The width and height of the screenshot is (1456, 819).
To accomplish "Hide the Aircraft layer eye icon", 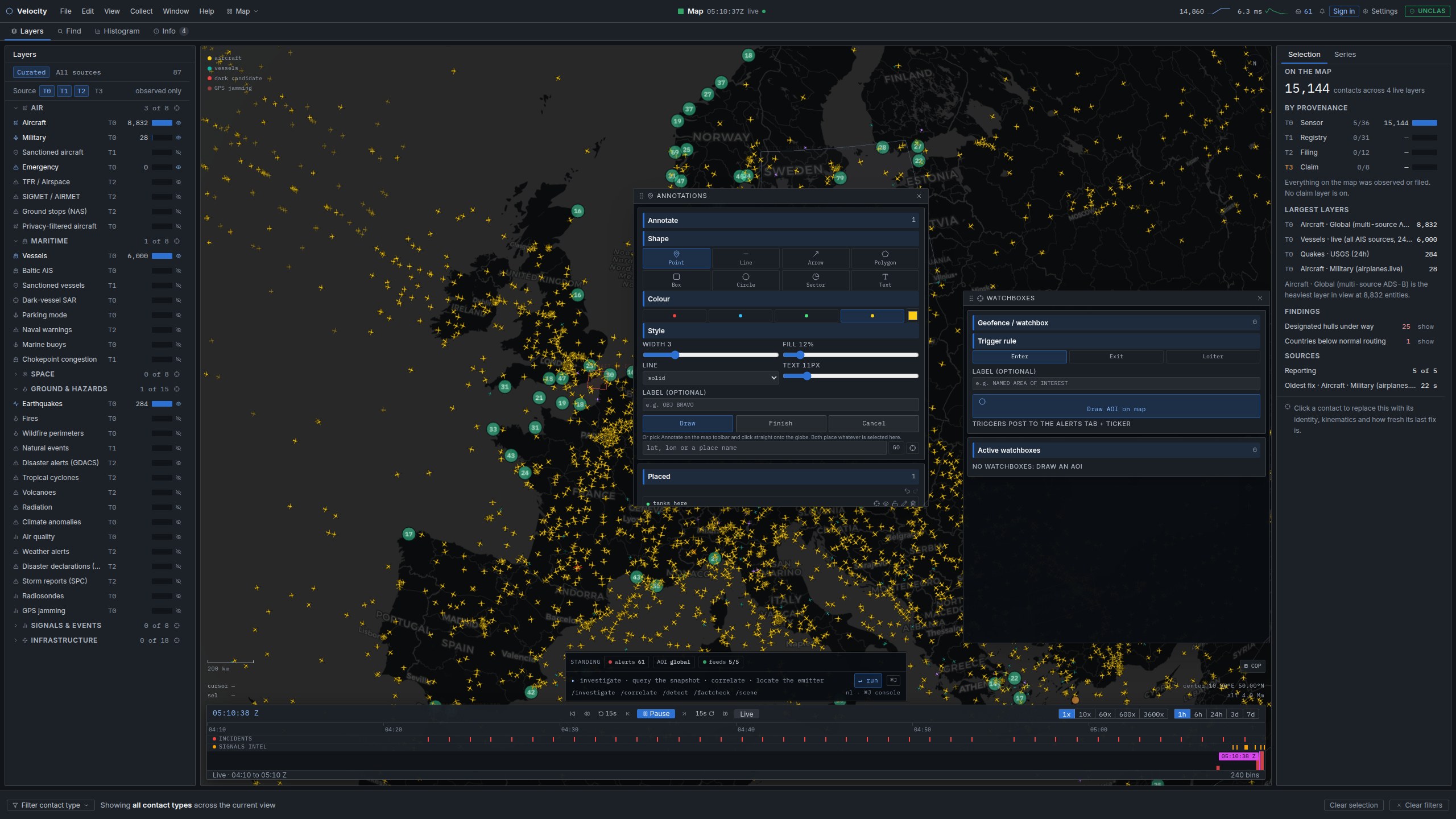I will tap(178, 123).
